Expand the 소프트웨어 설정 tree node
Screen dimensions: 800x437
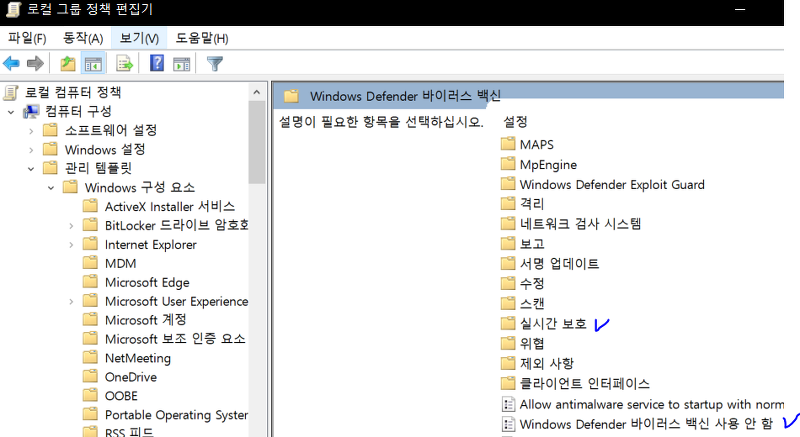click(x=31, y=131)
